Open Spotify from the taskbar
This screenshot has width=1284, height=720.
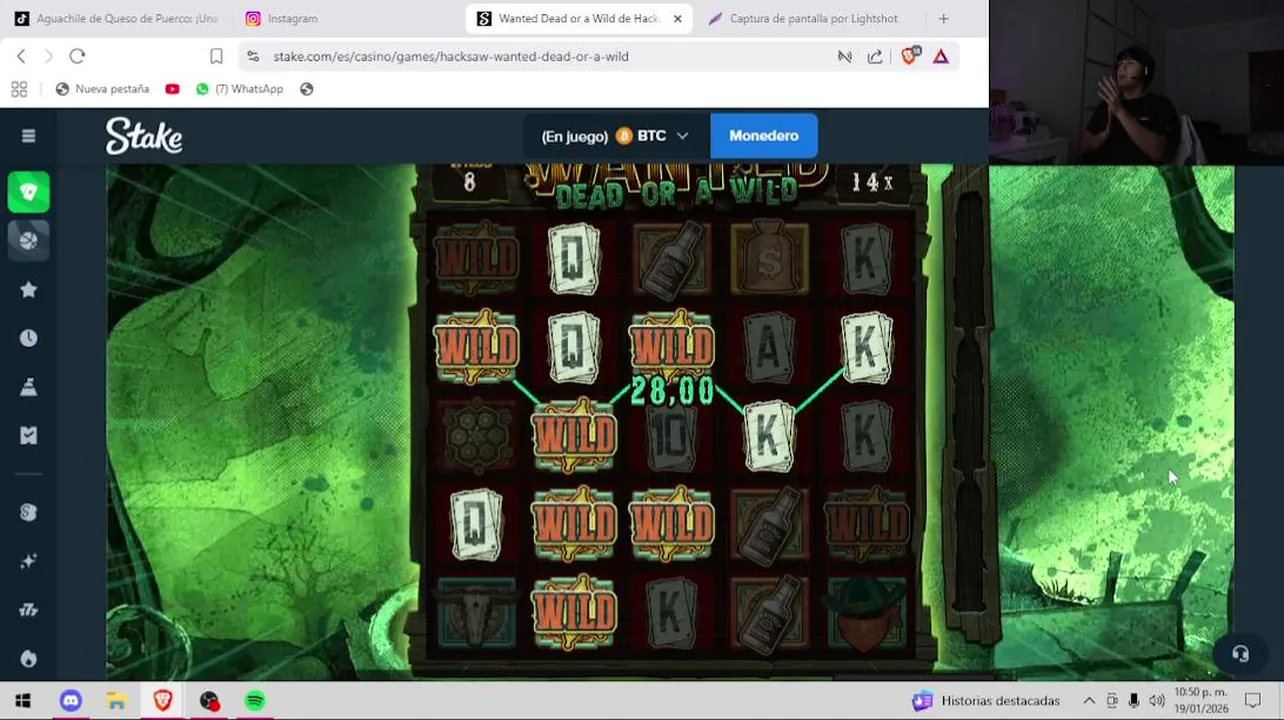click(x=255, y=701)
